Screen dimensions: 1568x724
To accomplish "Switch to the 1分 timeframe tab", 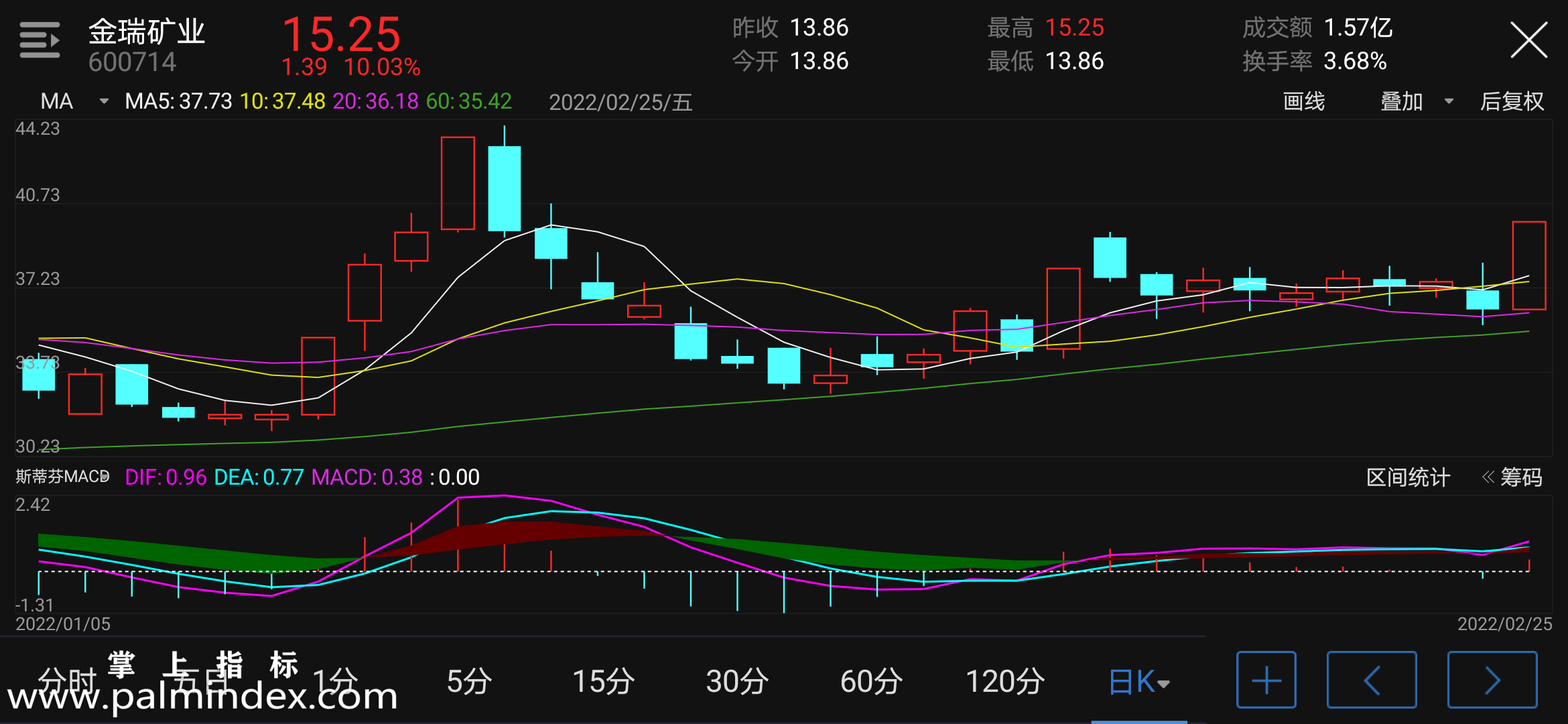I will pos(335,682).
